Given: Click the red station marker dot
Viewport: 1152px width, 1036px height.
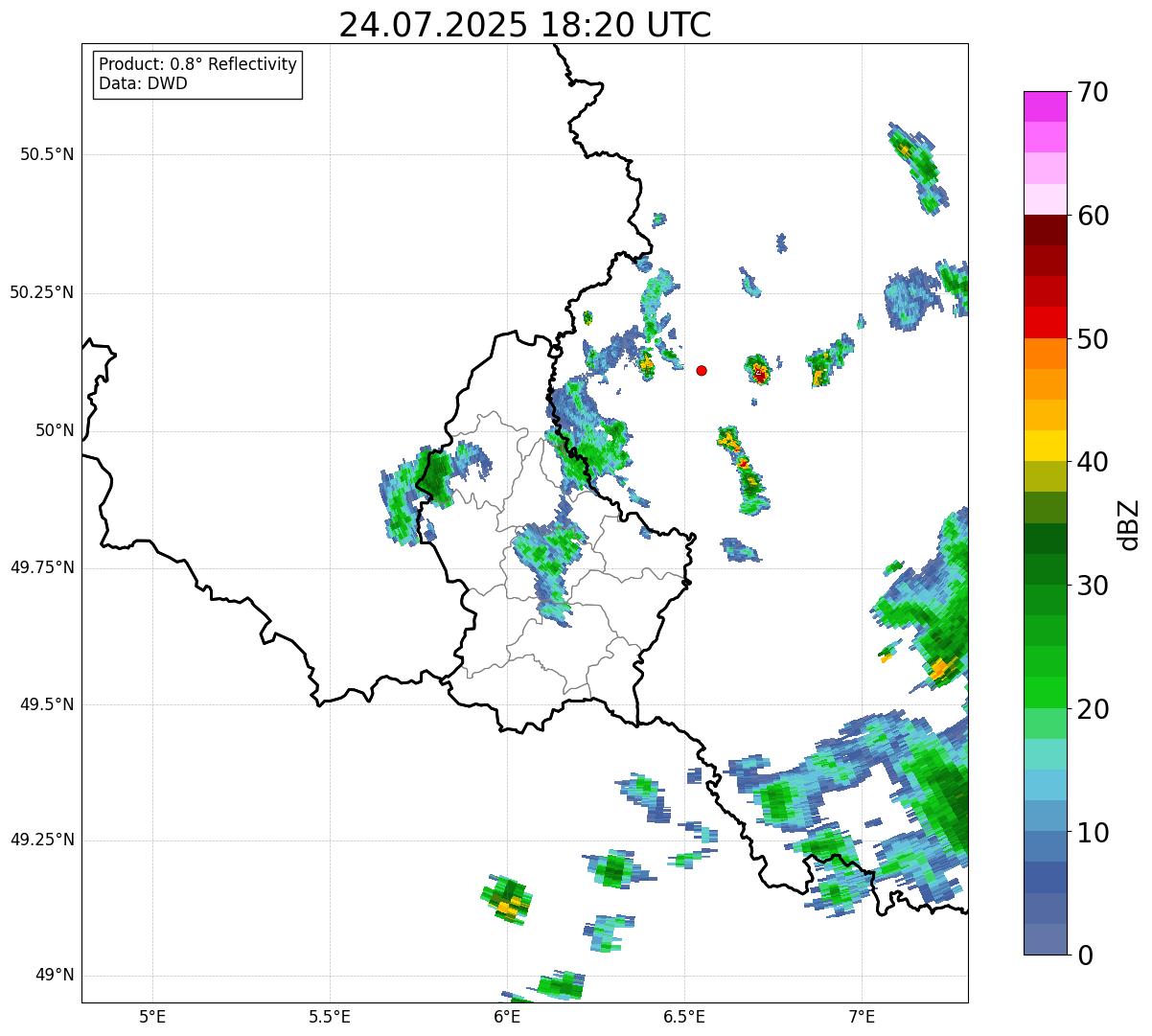Looking at the screenshot, I should 702,370.
